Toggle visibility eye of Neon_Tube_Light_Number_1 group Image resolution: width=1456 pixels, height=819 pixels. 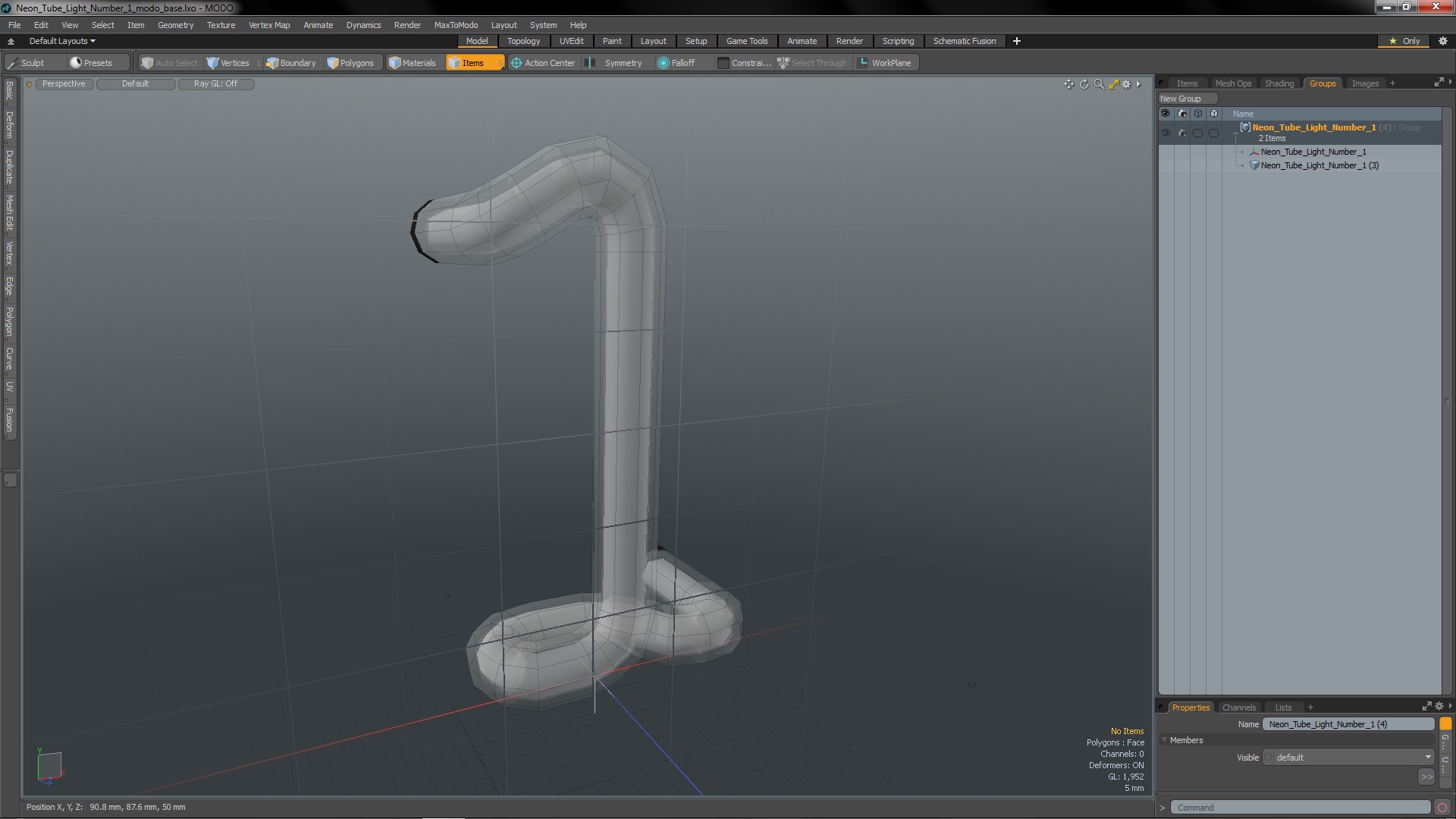point(1166,133)
